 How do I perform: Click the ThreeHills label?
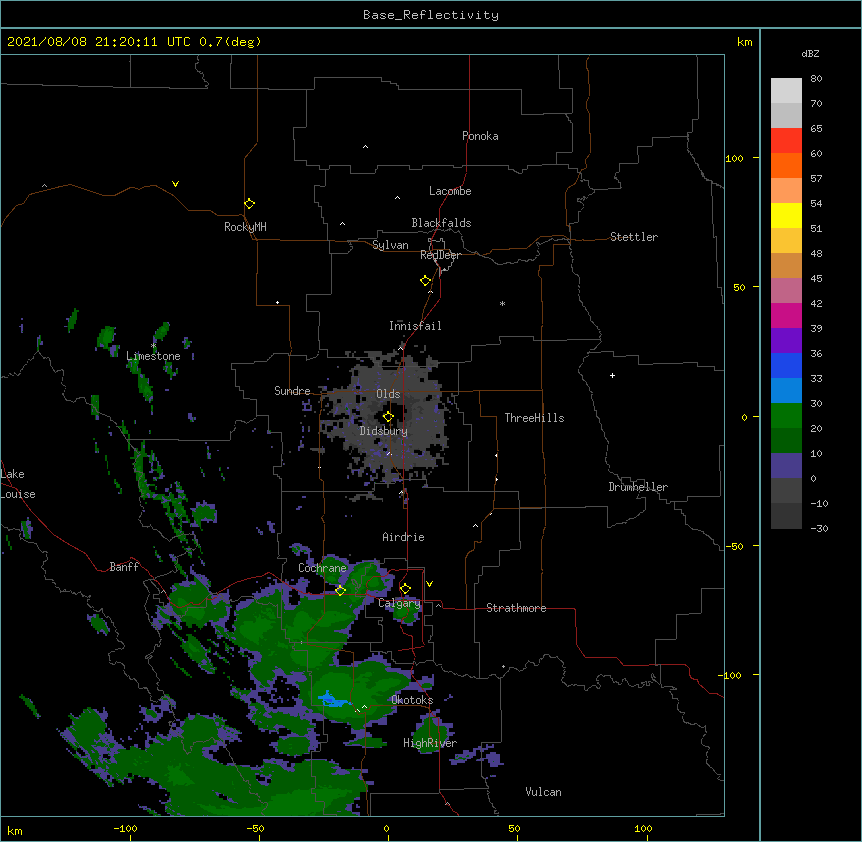[x=534, y=418]
